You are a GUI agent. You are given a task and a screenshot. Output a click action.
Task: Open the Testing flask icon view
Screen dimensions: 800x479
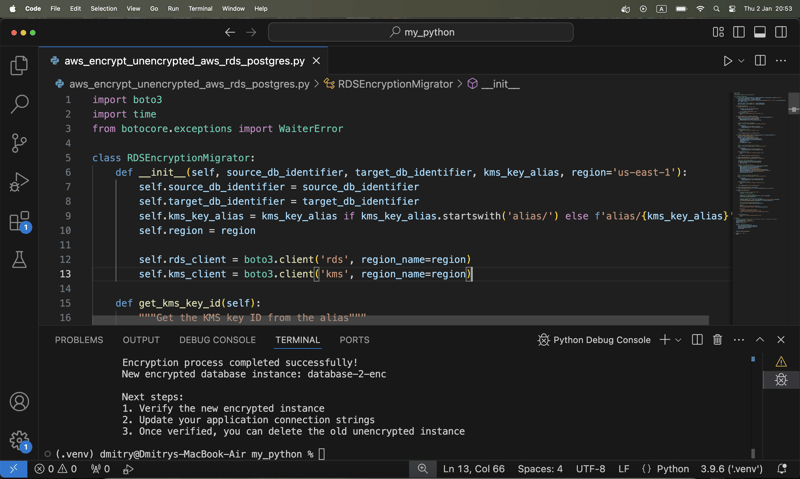coord(19,260)
